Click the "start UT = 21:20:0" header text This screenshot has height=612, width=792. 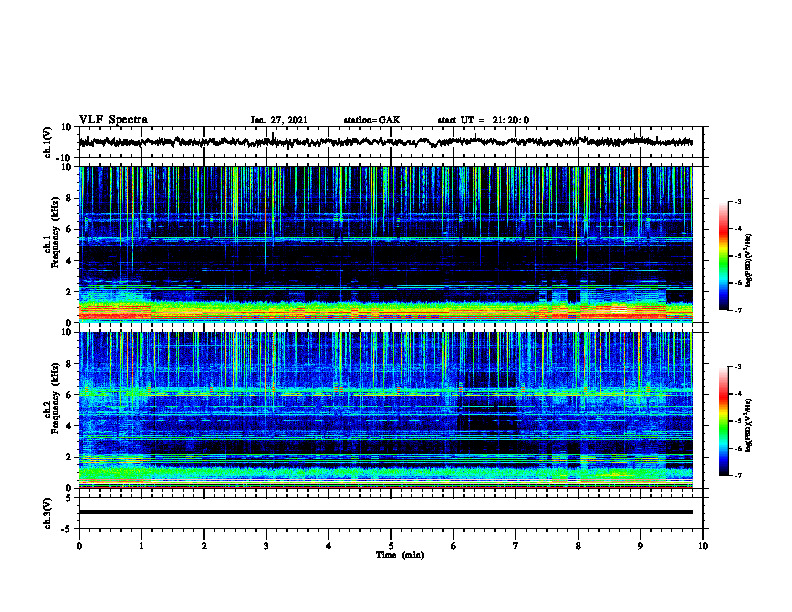click(x=483, y=120)
